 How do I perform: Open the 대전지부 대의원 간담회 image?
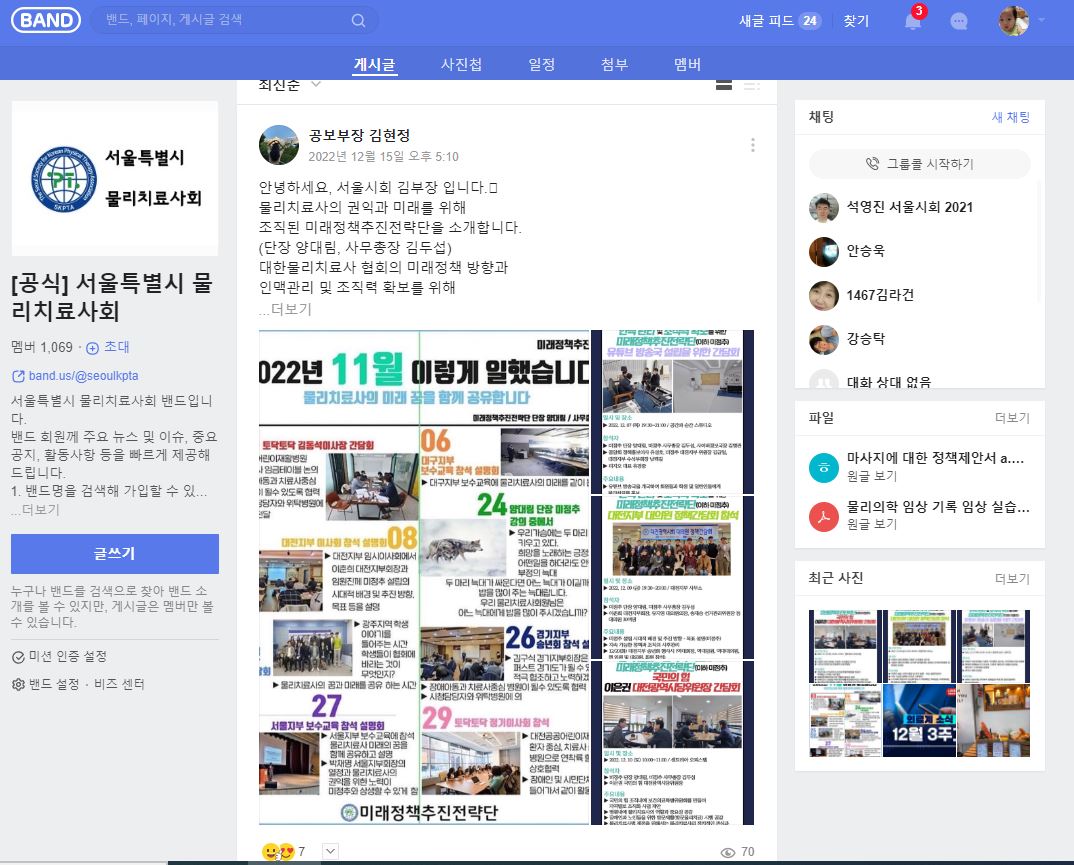coord(673,577)
